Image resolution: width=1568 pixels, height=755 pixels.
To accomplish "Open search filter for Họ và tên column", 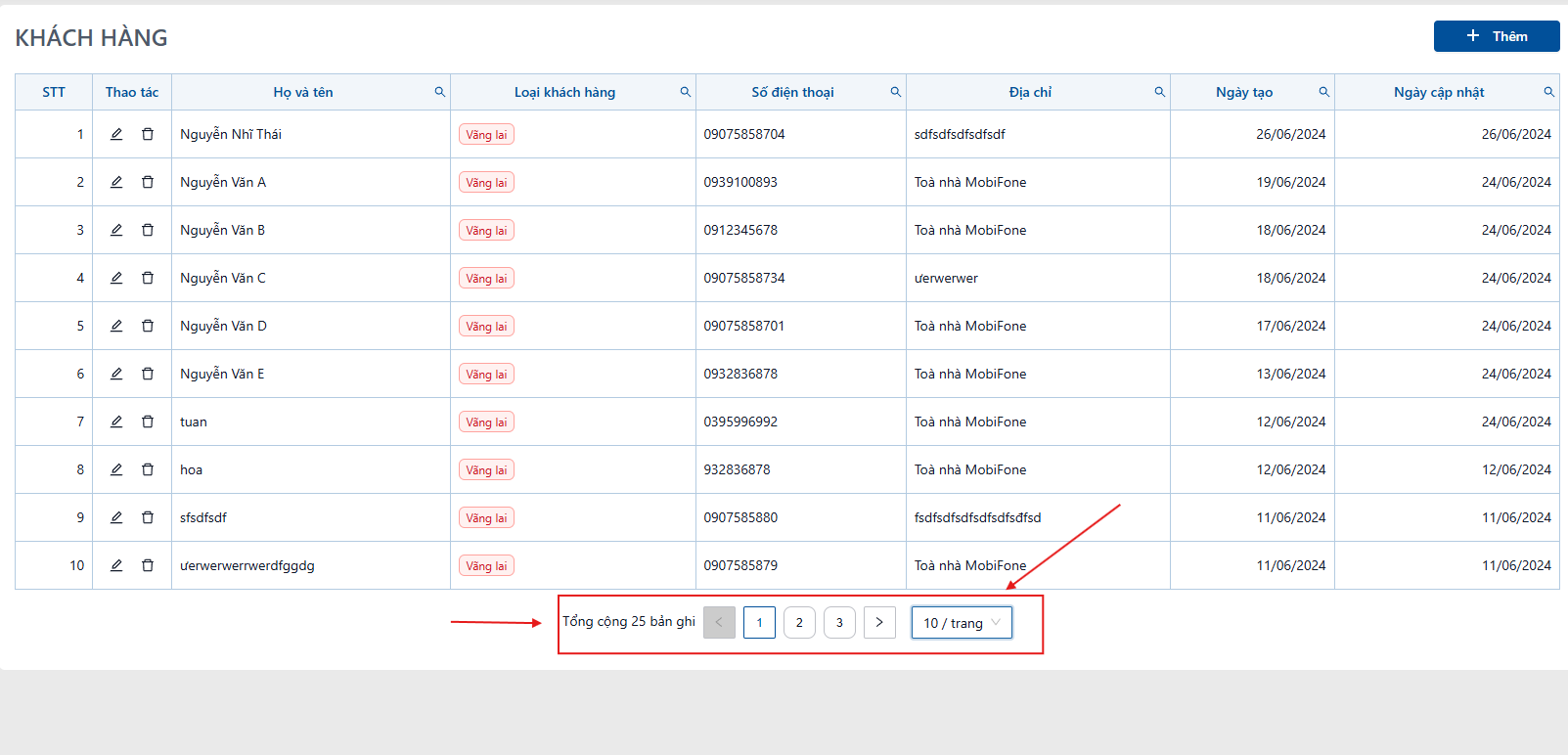I will (x=440, y=92).
